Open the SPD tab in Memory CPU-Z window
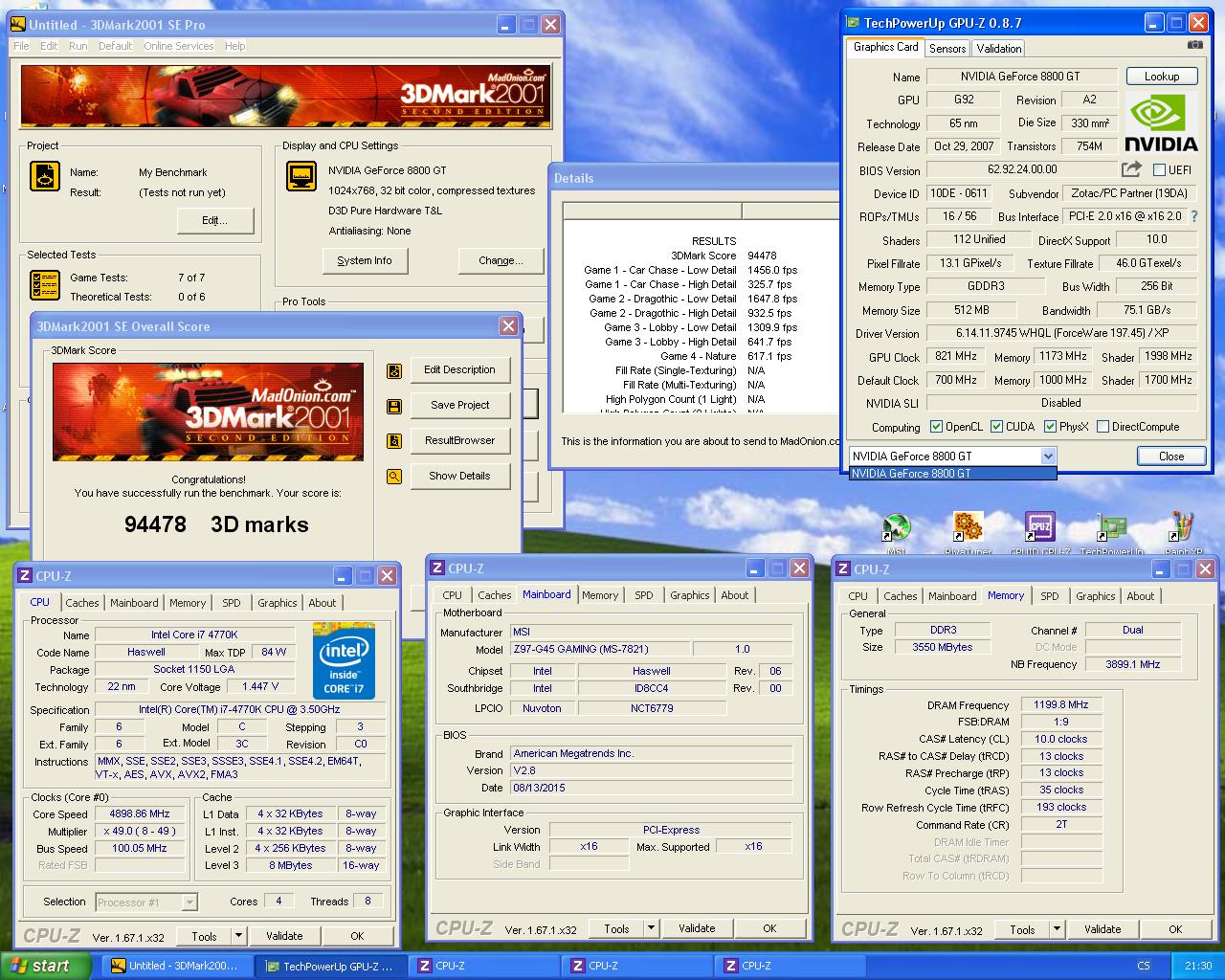Viewport: 1225px width, 980px height. click(1050, 596)
